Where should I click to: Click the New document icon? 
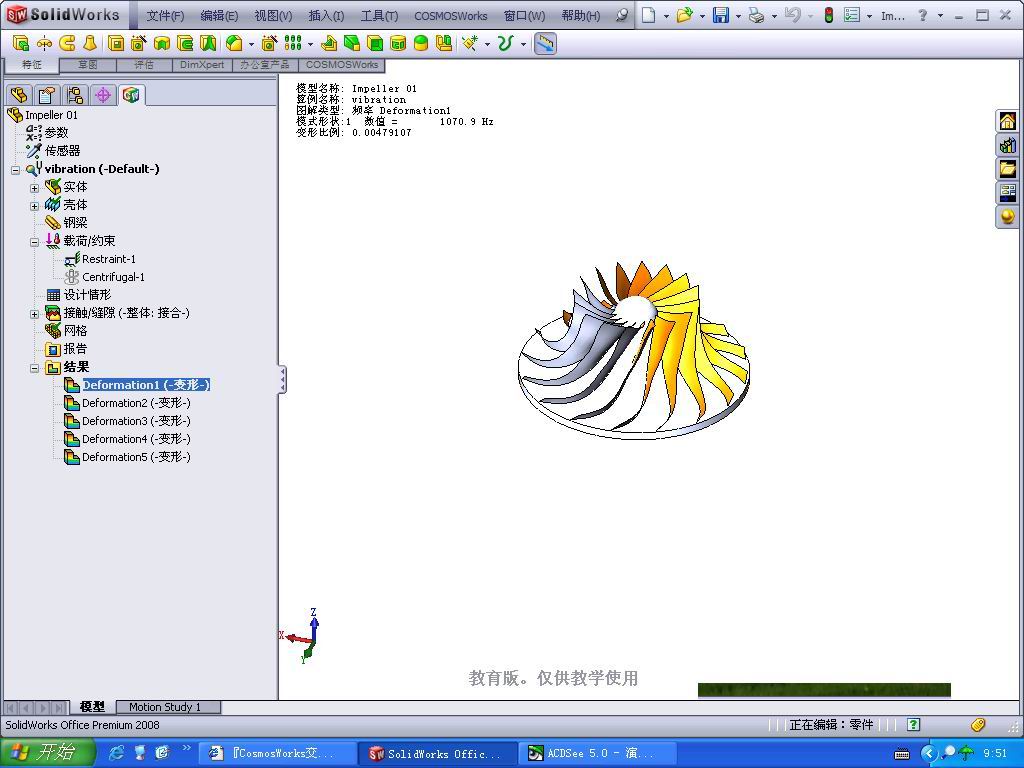point(648,15)
